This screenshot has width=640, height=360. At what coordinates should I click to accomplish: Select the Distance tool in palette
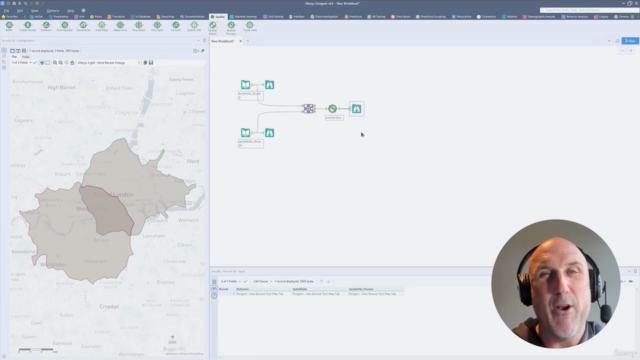[46, 26]
